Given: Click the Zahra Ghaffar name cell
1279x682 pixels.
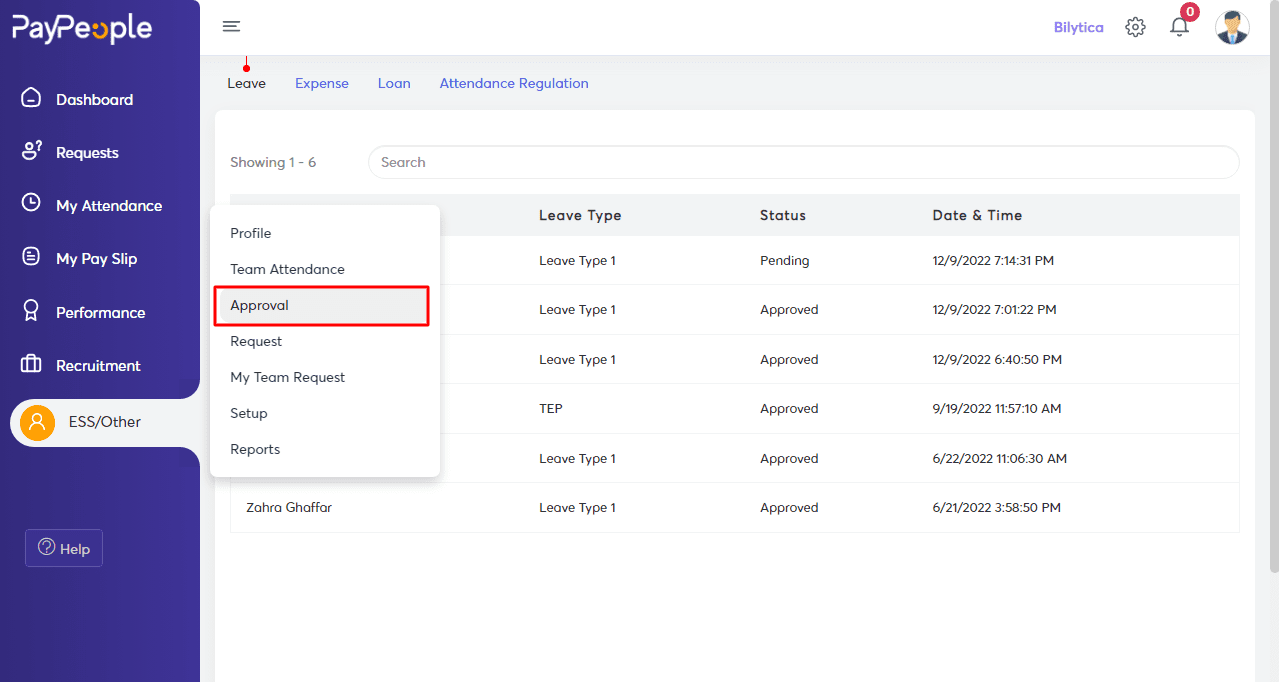Looking at the screenshot, I should click(x=289, y=507).
